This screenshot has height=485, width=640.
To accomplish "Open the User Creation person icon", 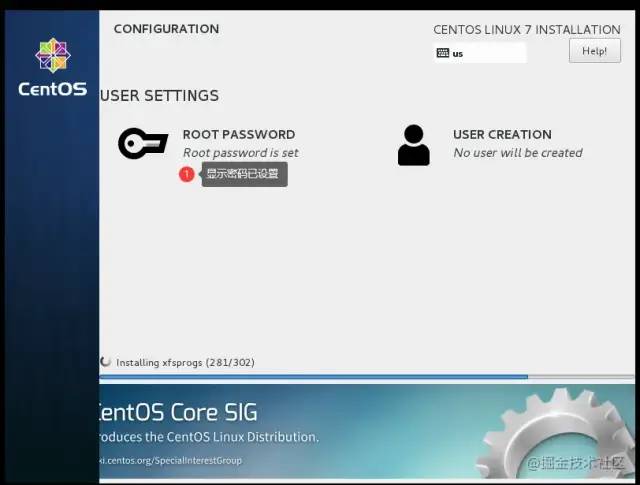I will pos(413,145).
